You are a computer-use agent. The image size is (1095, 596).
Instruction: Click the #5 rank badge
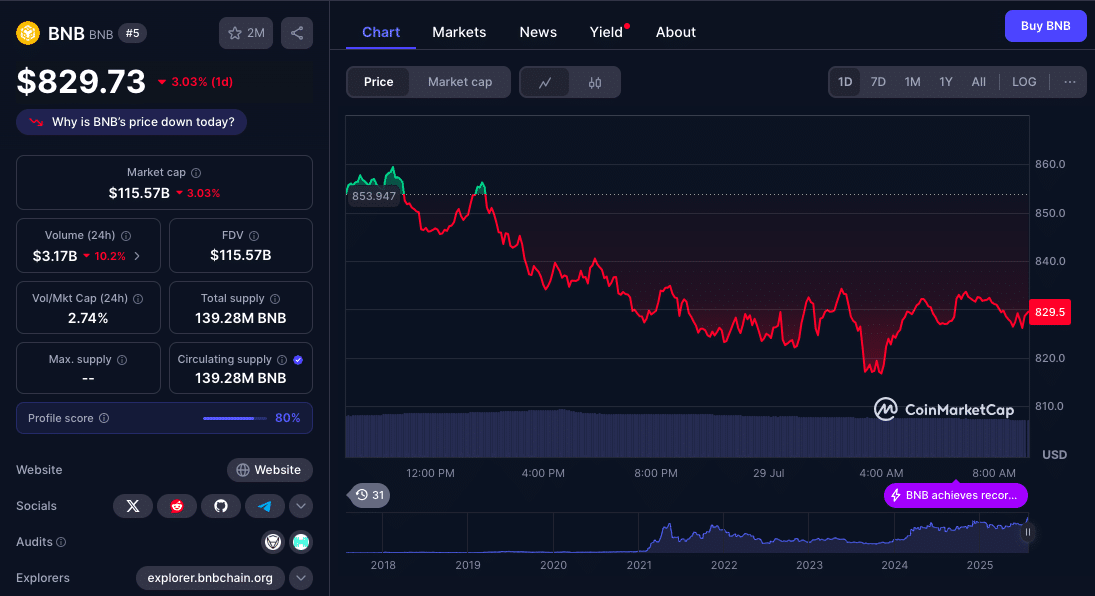coord(132,33)
